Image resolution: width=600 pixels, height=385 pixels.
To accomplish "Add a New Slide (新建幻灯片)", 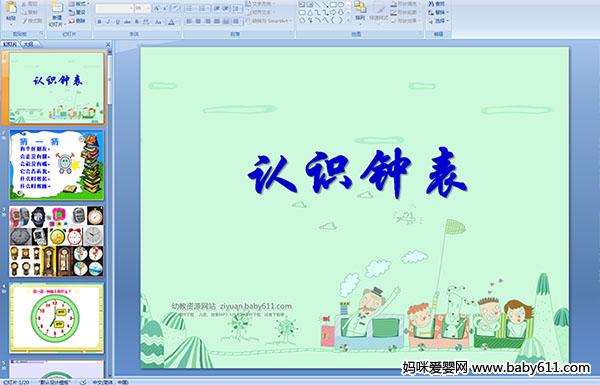I will (57, 14).
